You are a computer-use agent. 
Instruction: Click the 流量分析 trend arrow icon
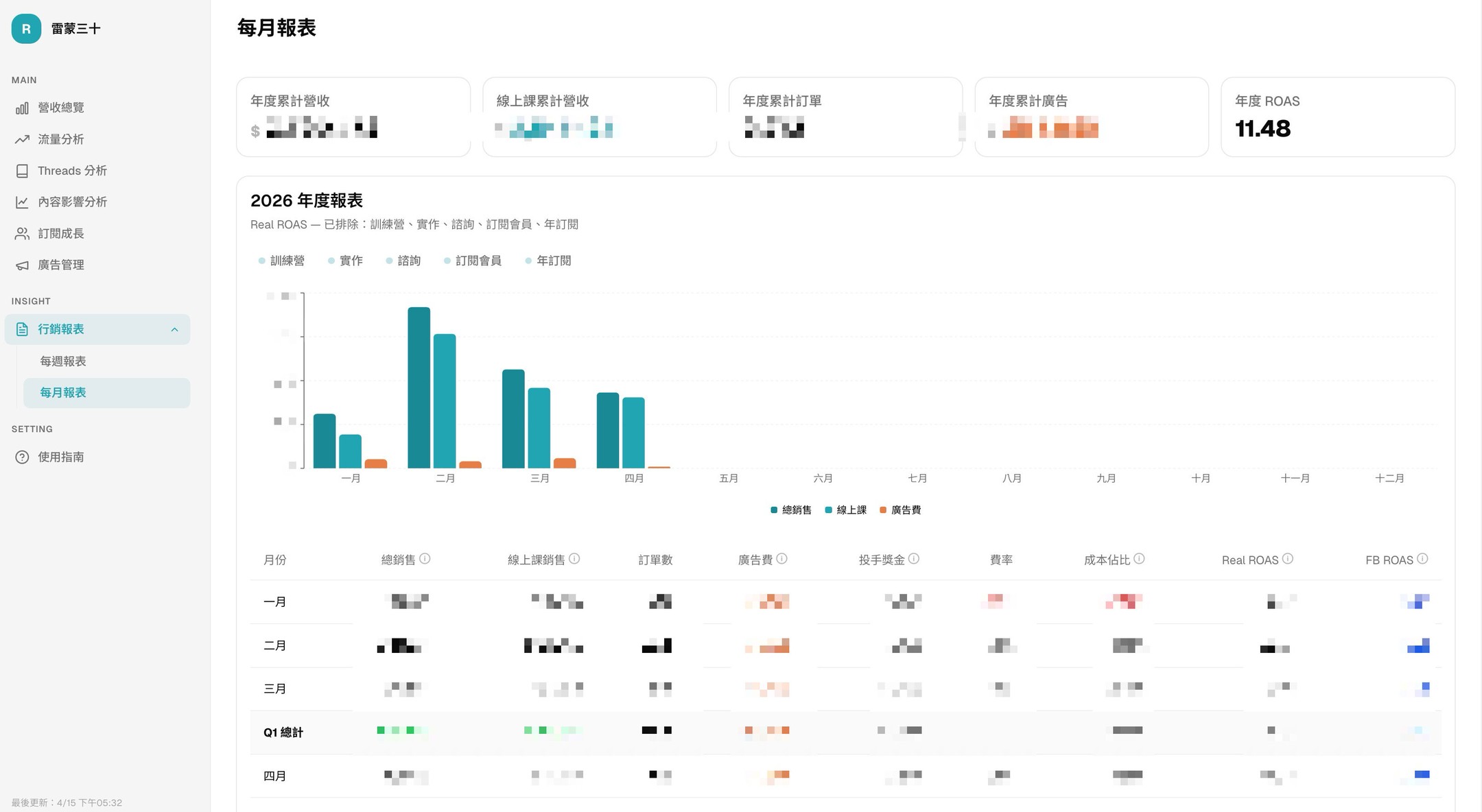tap(22, 139)
